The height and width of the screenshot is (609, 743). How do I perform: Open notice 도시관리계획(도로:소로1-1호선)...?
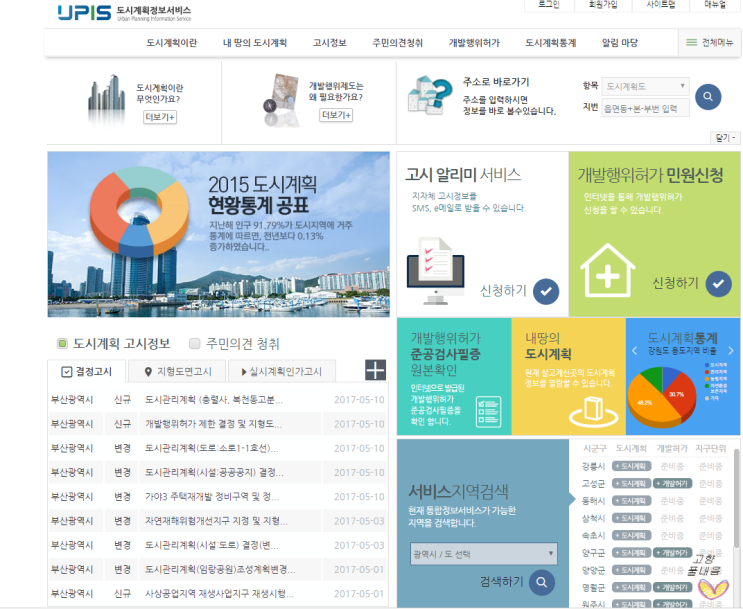tap(211, 448)
